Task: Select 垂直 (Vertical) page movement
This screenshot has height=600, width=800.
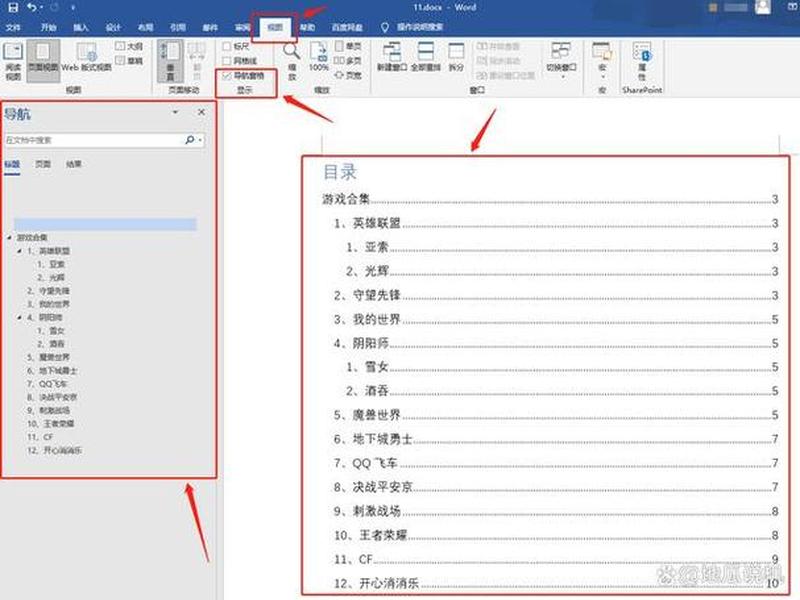Action: pyautogui.click(x=170, y=61)
